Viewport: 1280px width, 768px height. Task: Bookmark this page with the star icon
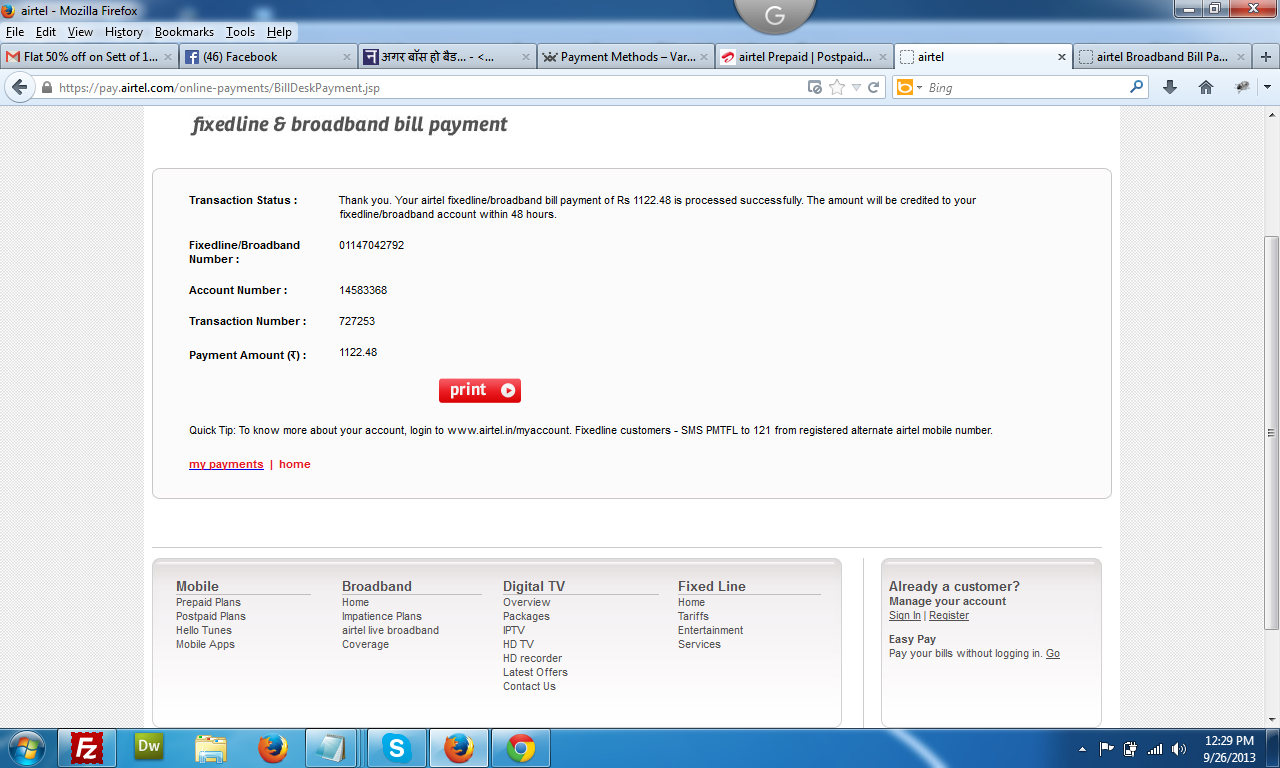pyautogui.click(x=837, y=88)
